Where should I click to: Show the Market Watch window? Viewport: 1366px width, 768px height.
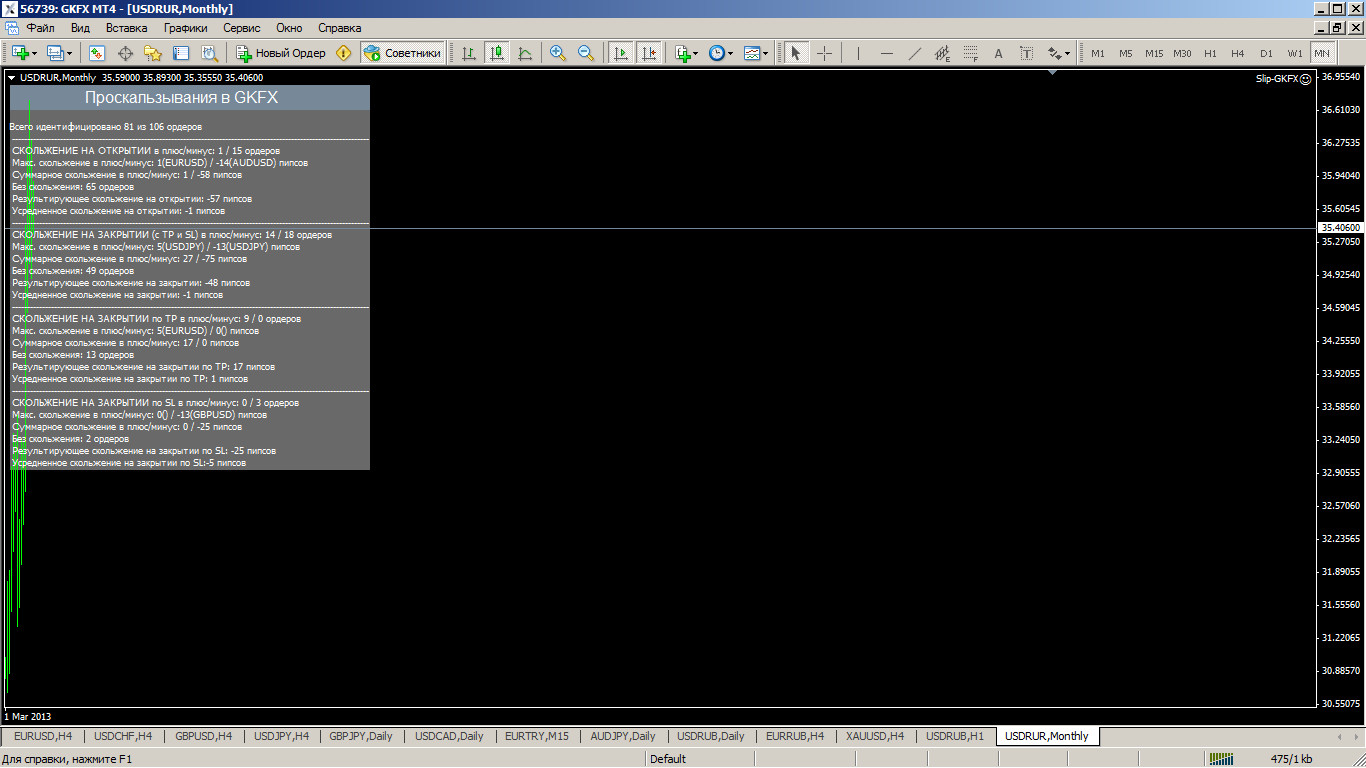click(x=97, y=53)
